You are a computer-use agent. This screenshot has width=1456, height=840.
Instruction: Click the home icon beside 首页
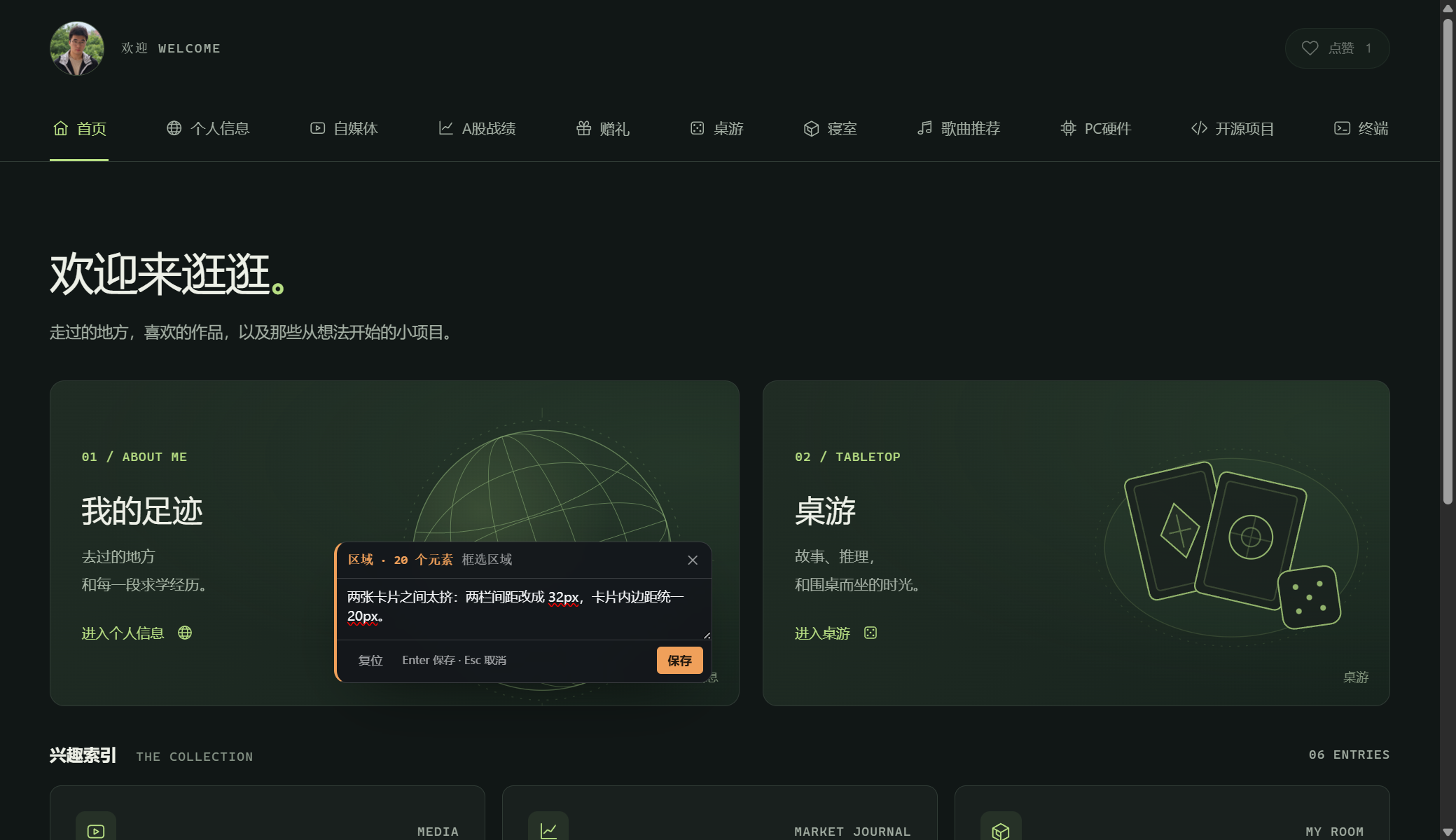pos(61,128)
